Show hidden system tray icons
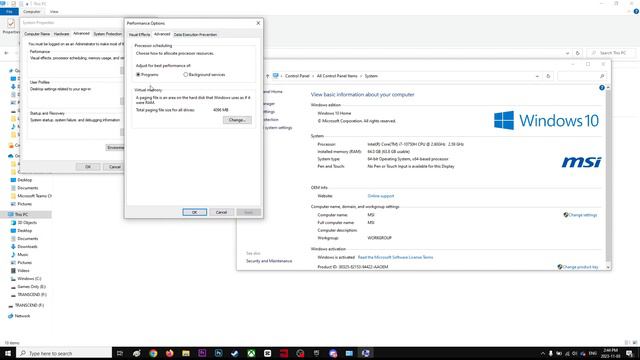 pyautogui.click(x=542, y=353)
